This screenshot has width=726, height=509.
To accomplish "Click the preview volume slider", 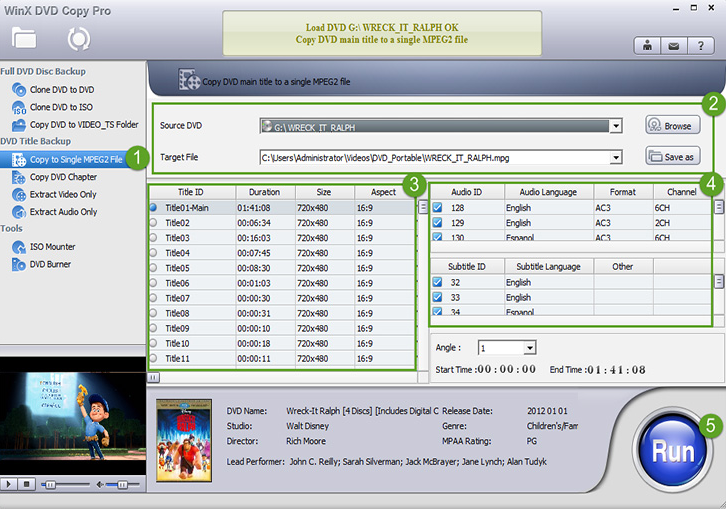I will tap(122, 485).
